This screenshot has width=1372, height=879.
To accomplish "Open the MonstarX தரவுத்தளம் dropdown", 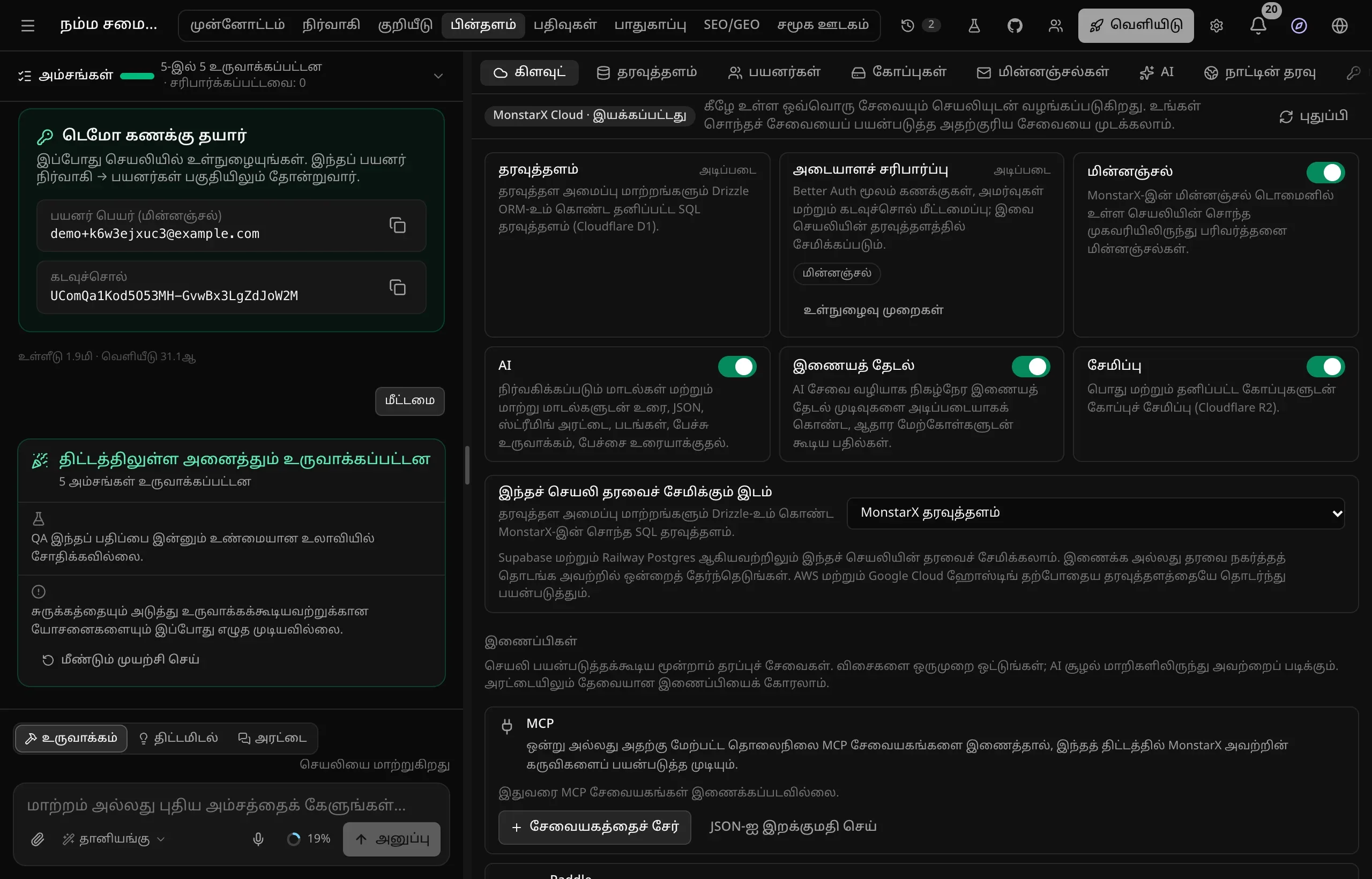I will (x=1096, y=513).
